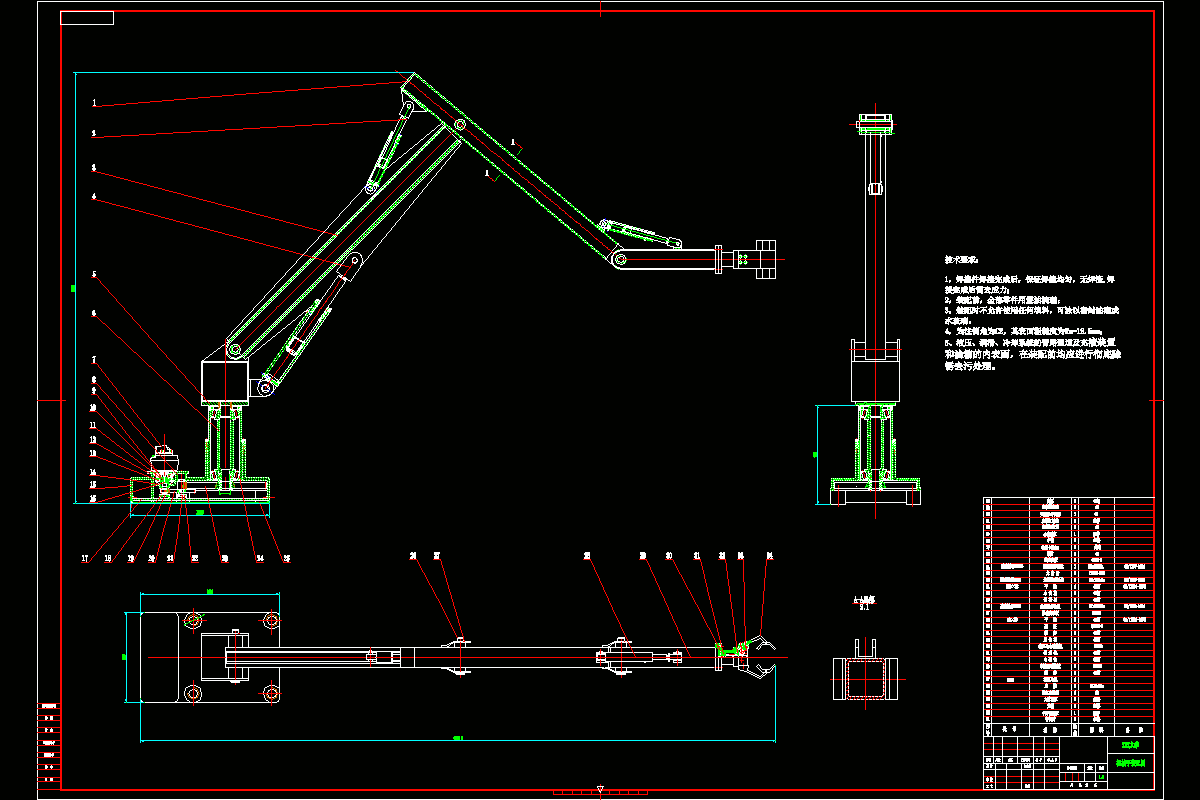Click the cyan overall length dimension line
The image size is (1200, 800).
pos(458,741)
